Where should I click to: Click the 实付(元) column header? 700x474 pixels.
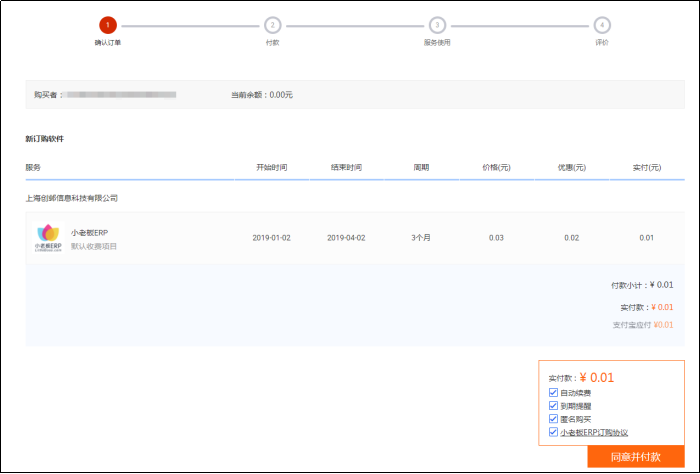tap(647, 167)
